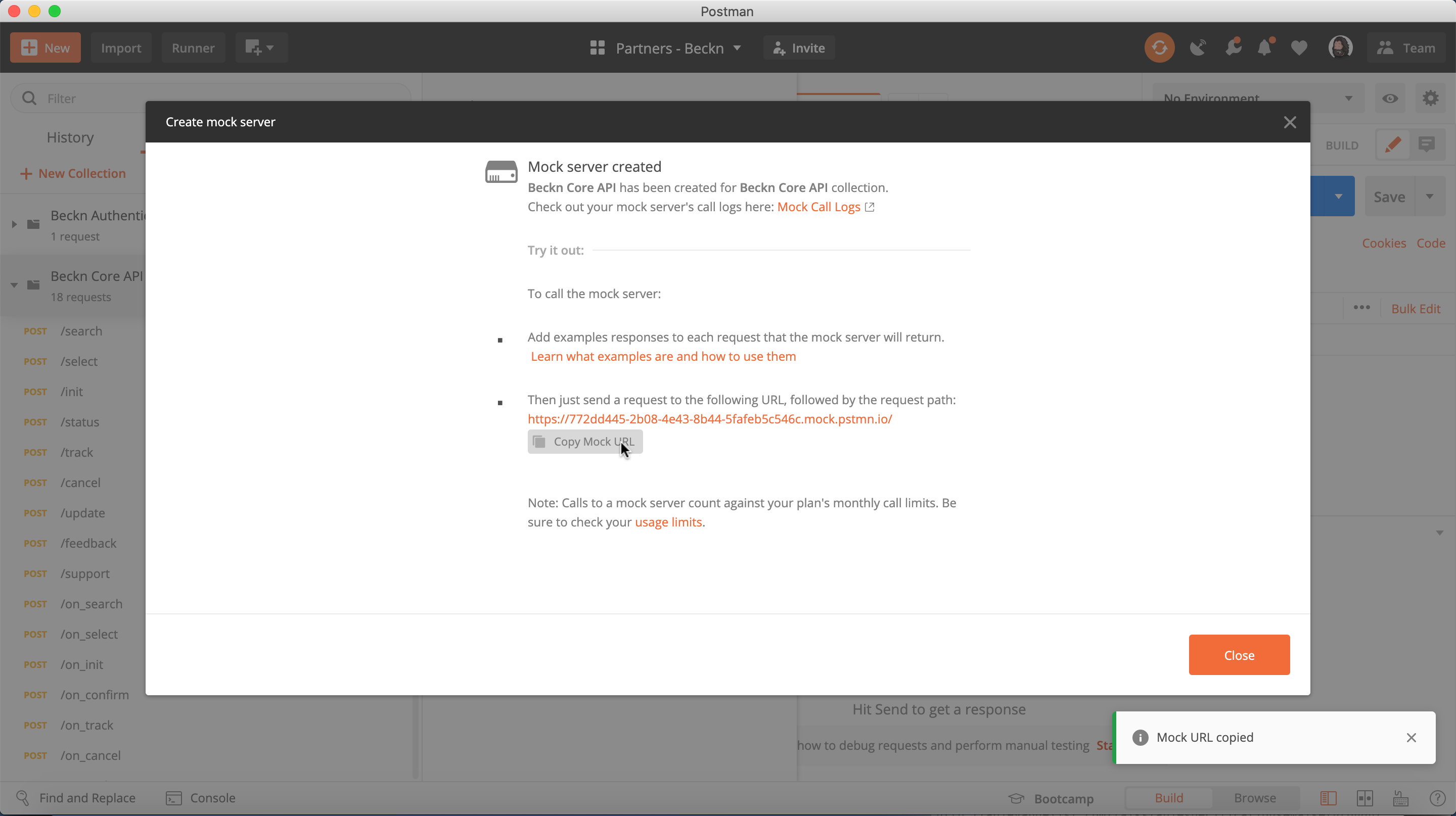
Task: Click the Import button
Action: click(121, 48)
